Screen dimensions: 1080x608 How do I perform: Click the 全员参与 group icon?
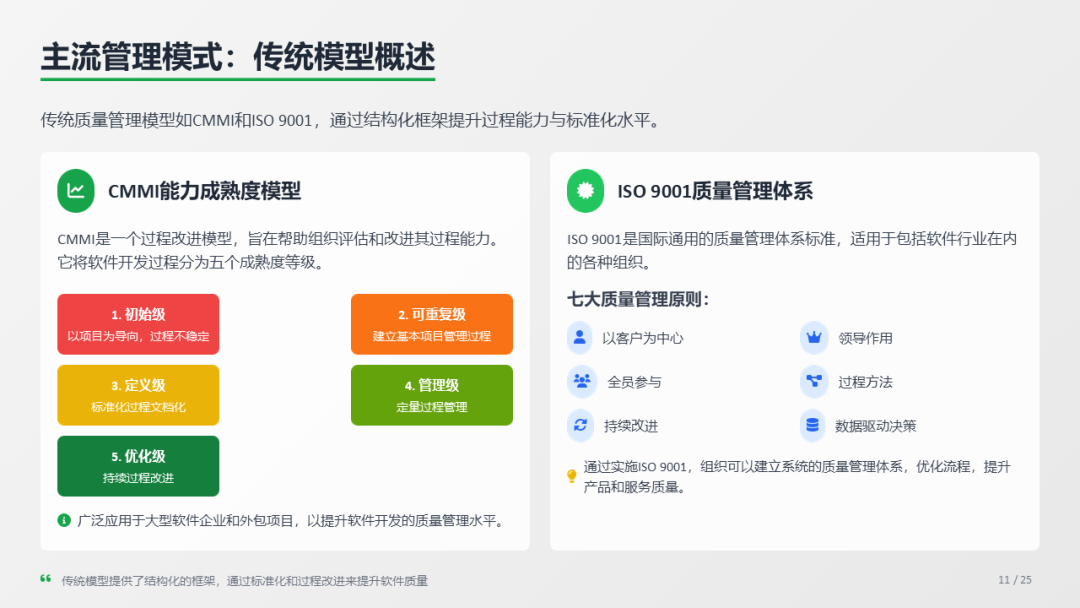(580, 381)
